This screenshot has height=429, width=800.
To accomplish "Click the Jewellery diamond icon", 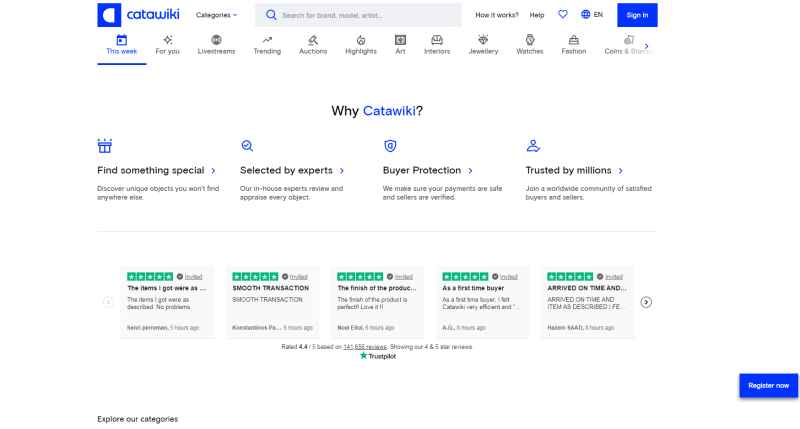I will (483, 40).
